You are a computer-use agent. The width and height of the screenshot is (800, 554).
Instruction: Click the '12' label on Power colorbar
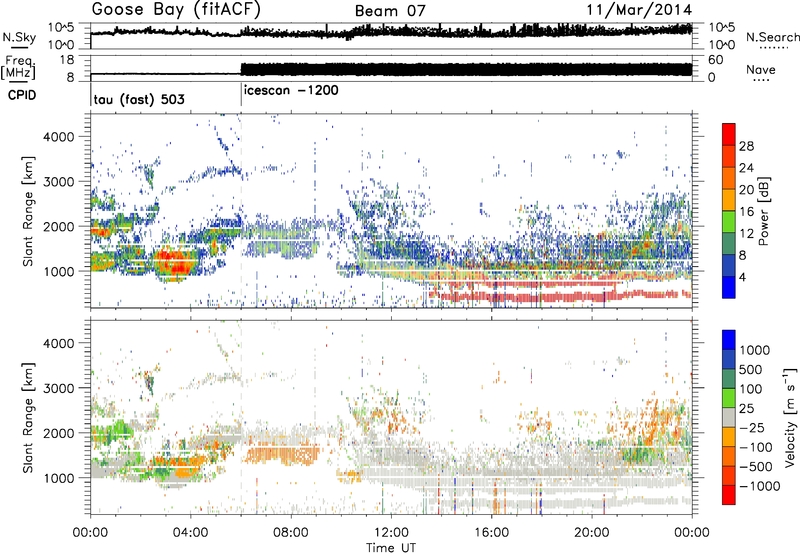(x=746, y=234)
